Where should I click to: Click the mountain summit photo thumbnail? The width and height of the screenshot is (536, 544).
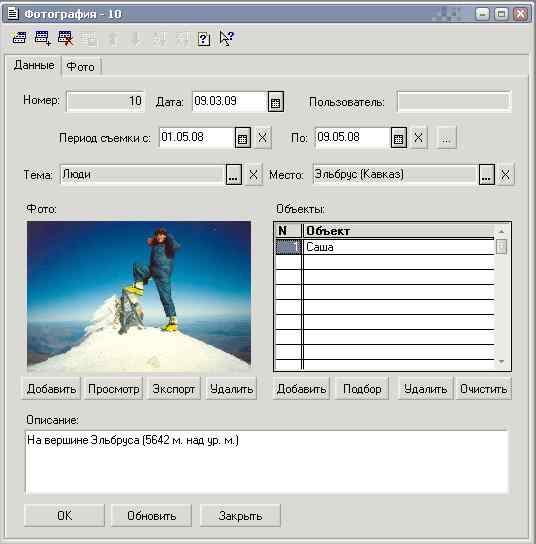click(x=139, y=295)
